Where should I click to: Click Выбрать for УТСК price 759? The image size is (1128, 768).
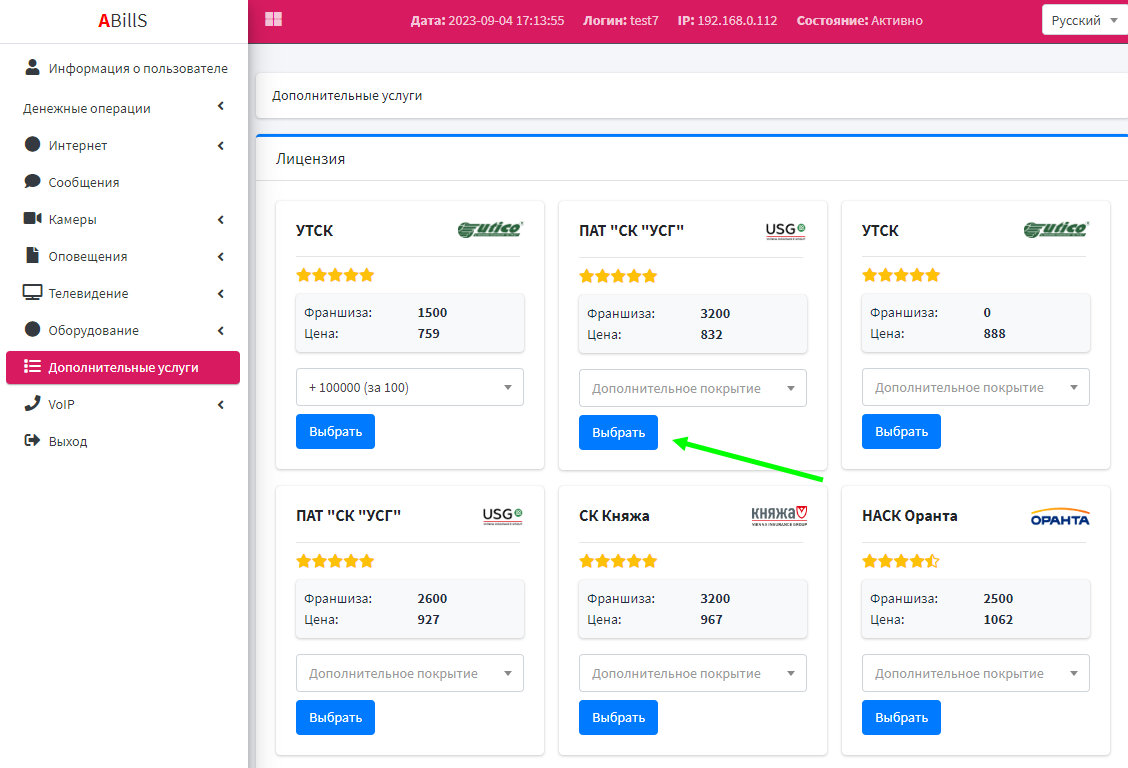coord(335,431)
